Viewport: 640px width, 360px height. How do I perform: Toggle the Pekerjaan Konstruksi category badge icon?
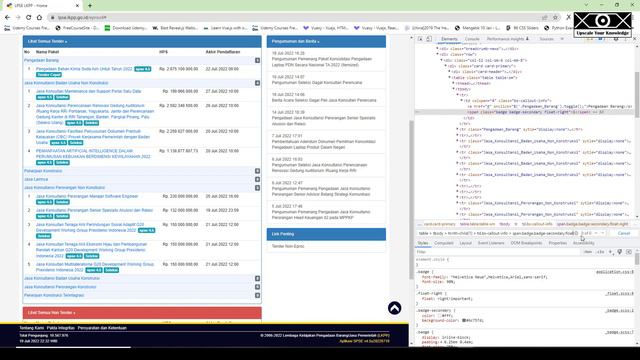258,171
